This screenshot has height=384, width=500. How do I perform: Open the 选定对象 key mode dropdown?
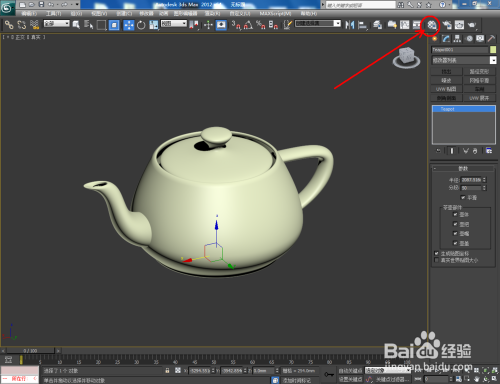[388, 370]
